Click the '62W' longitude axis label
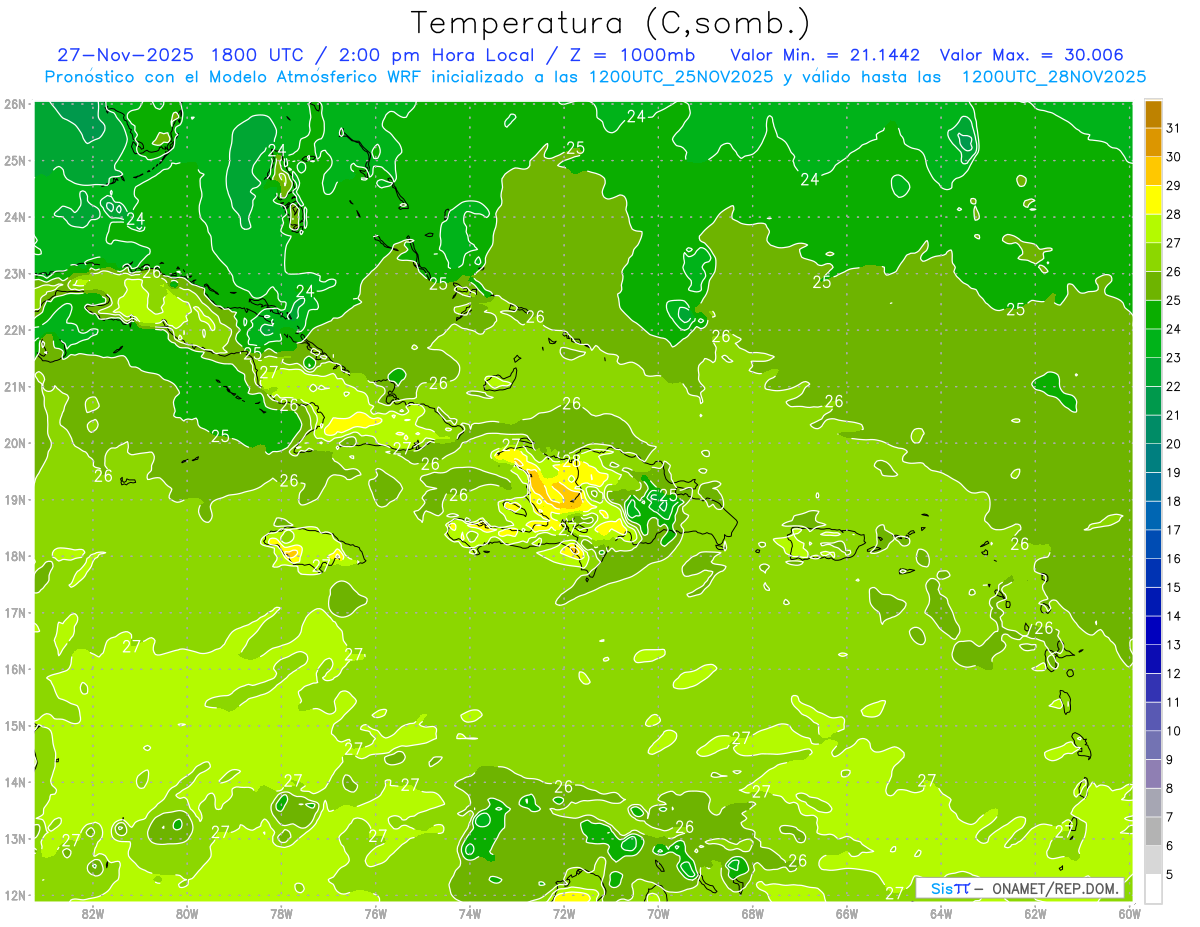 [x=1036, y=913]
